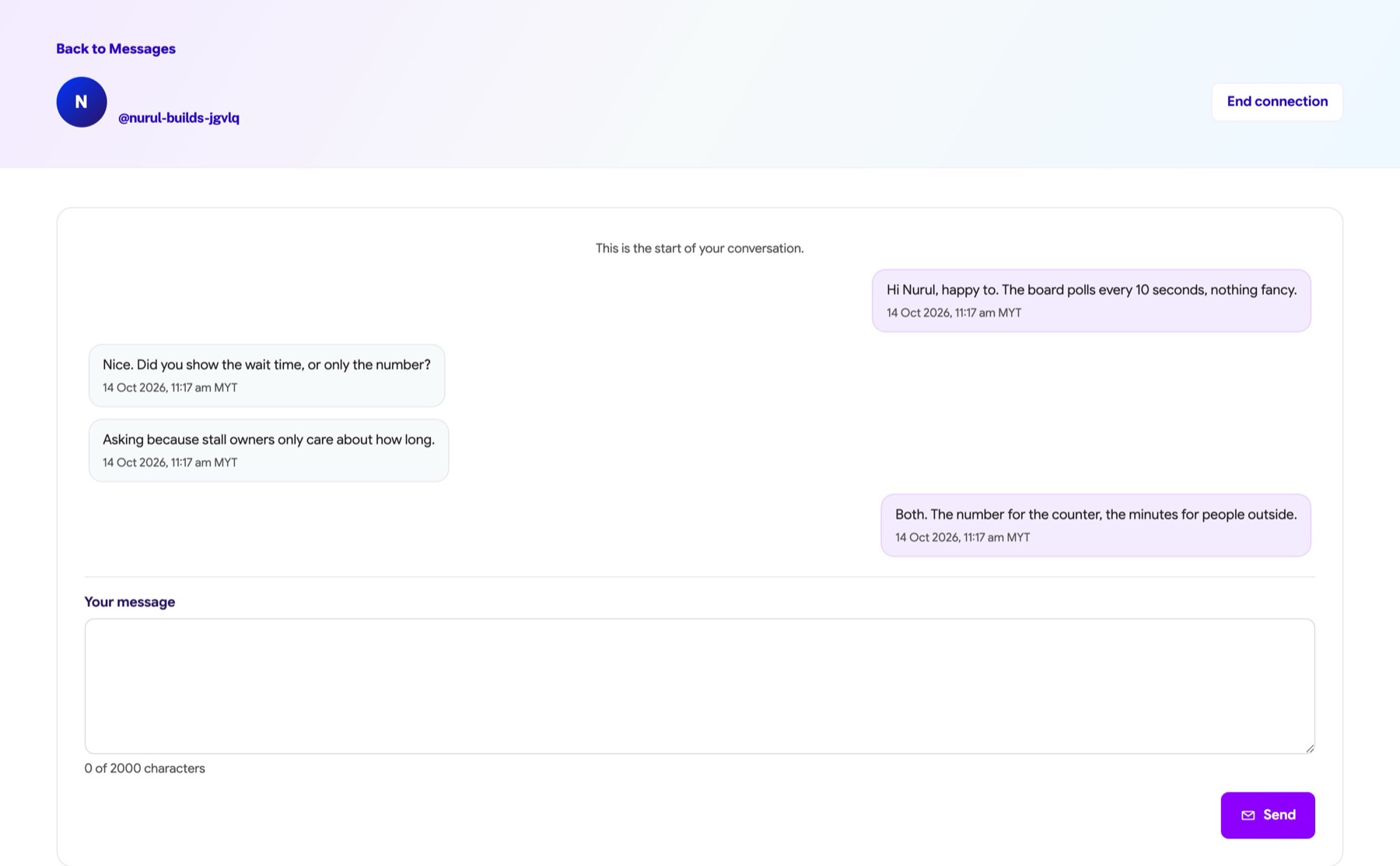The width and height of the screenshot is (1400, 866).
Task: Click the Send button
Action: pyautogui.click(x=1268, y=815)
